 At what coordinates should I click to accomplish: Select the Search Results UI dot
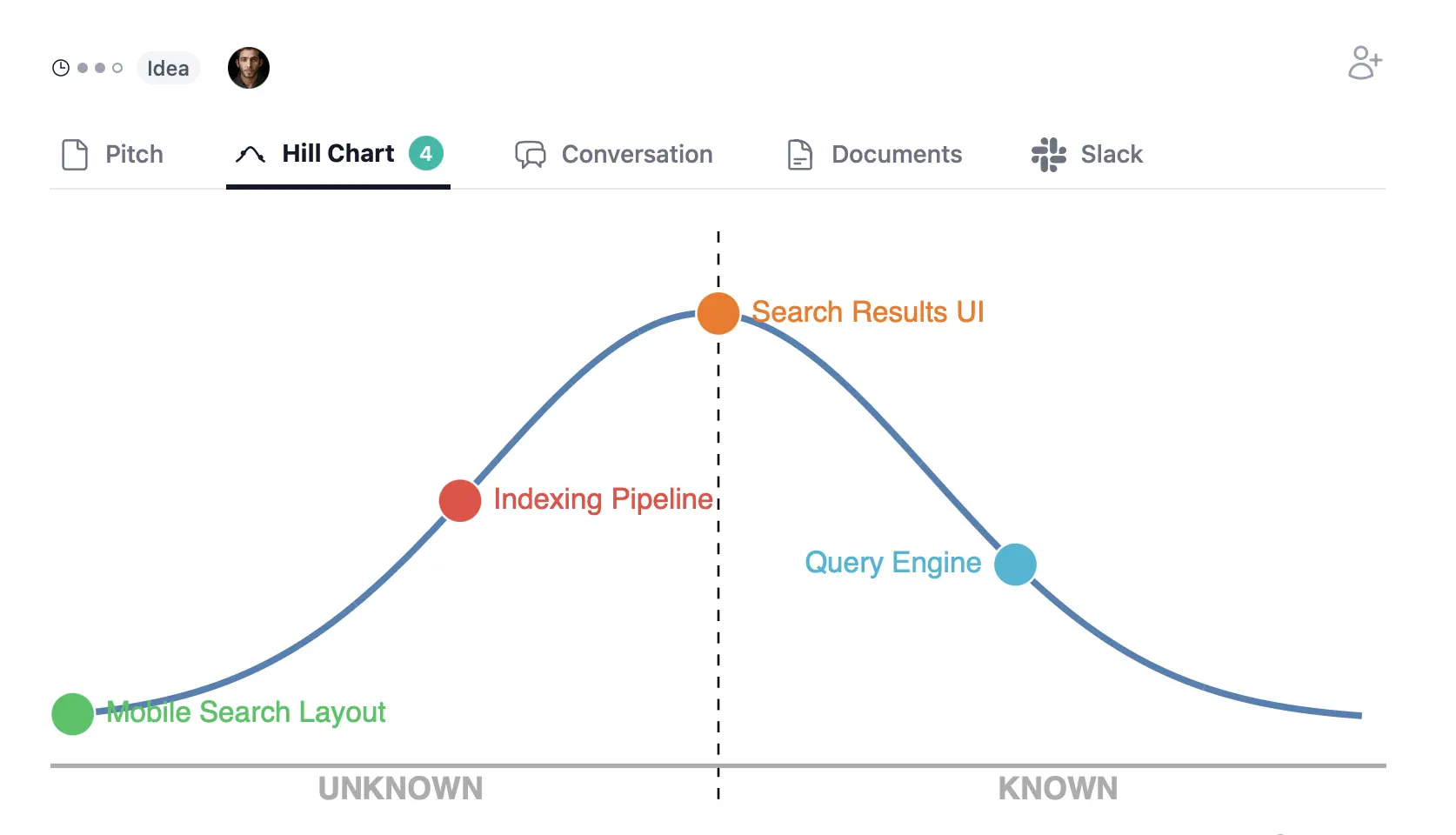click(718, 313)
